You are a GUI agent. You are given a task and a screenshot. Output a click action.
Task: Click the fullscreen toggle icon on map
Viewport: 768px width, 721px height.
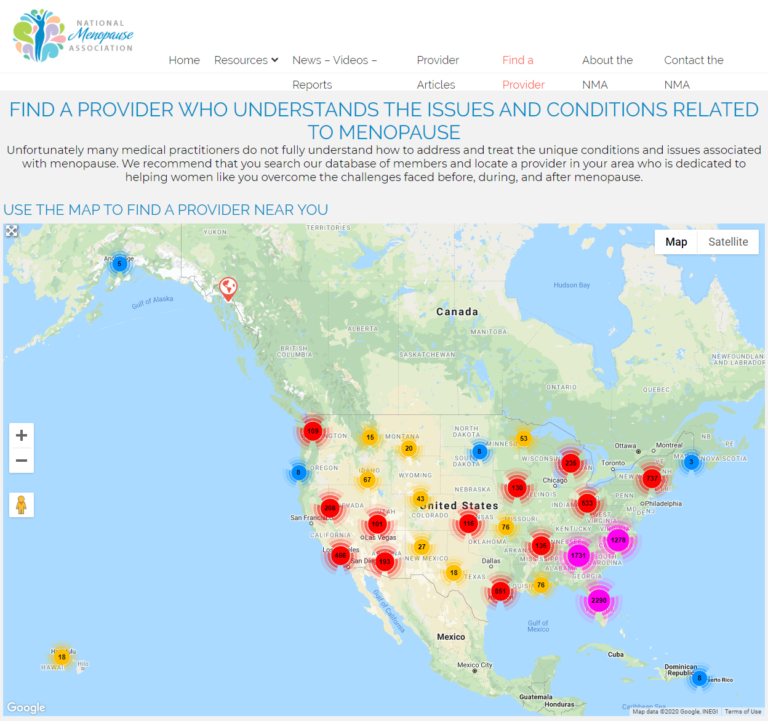[12, 231]
